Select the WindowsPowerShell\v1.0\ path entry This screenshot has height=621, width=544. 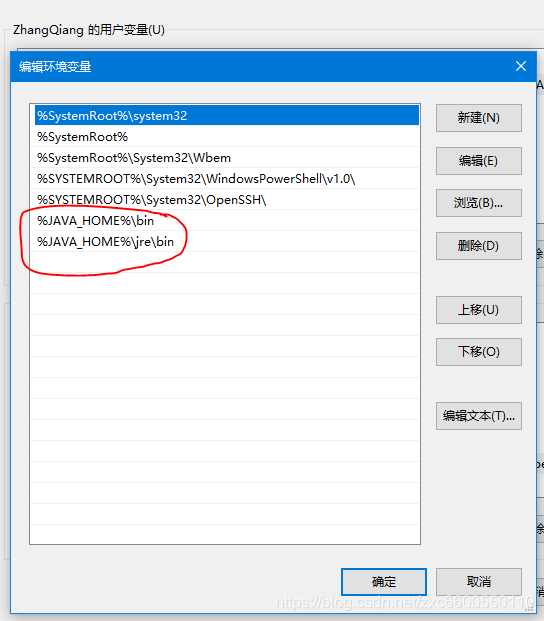coord(225,179)
